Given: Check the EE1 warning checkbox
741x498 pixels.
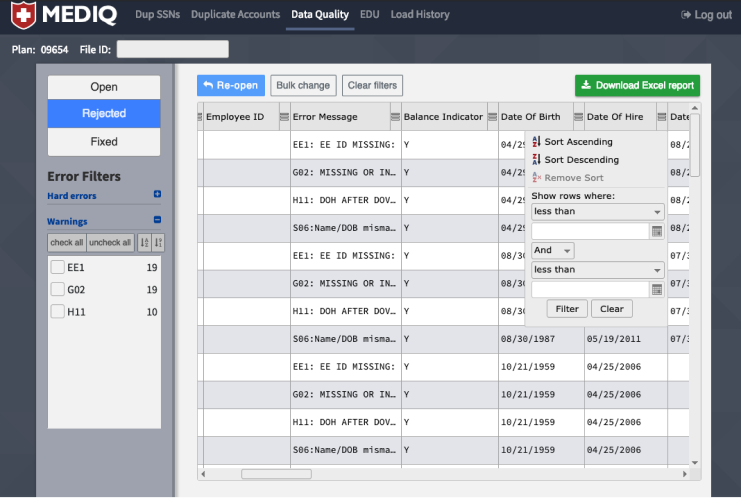Looking at the screenshot, I should coord(58,267).
